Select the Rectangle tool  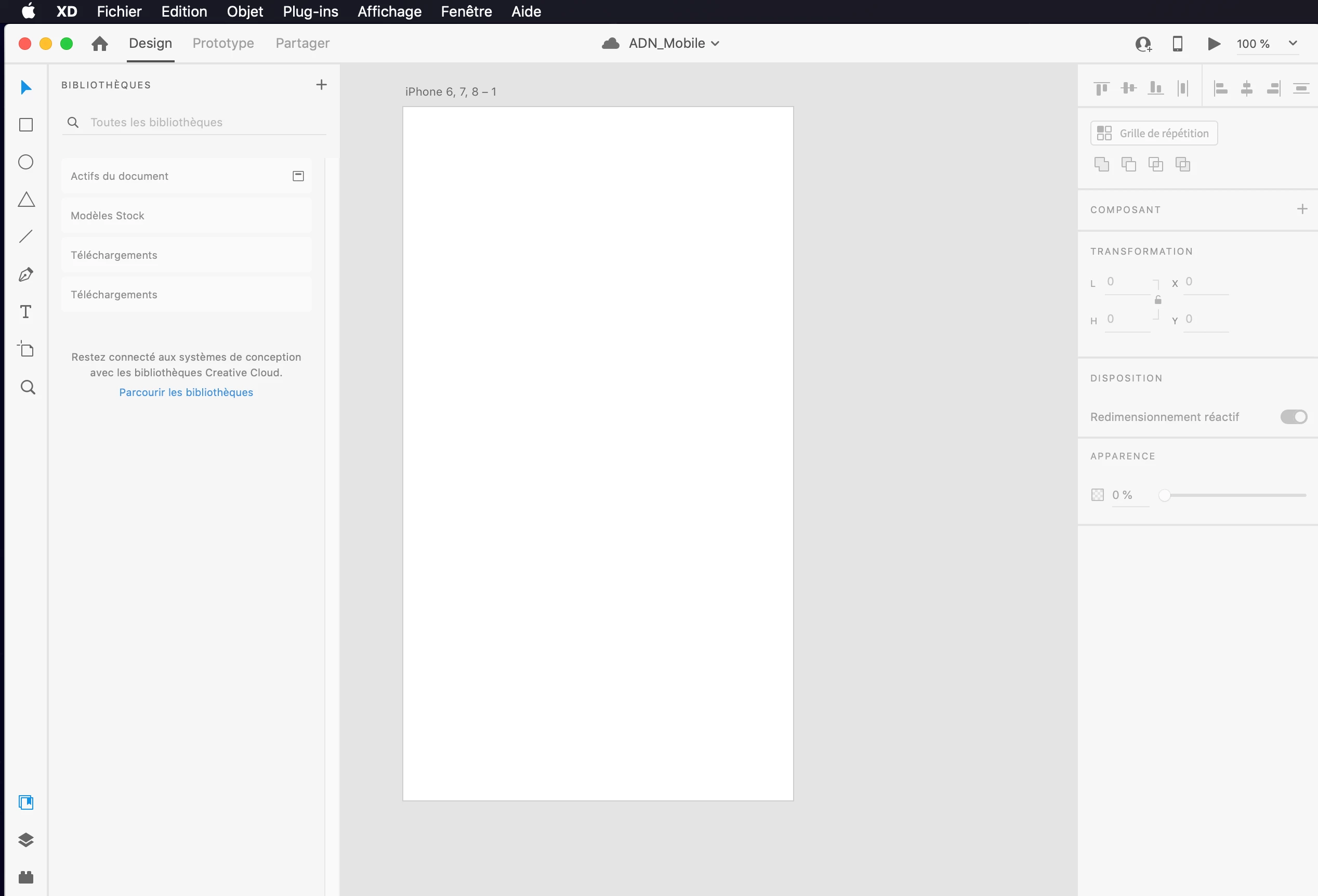point(26,125)
